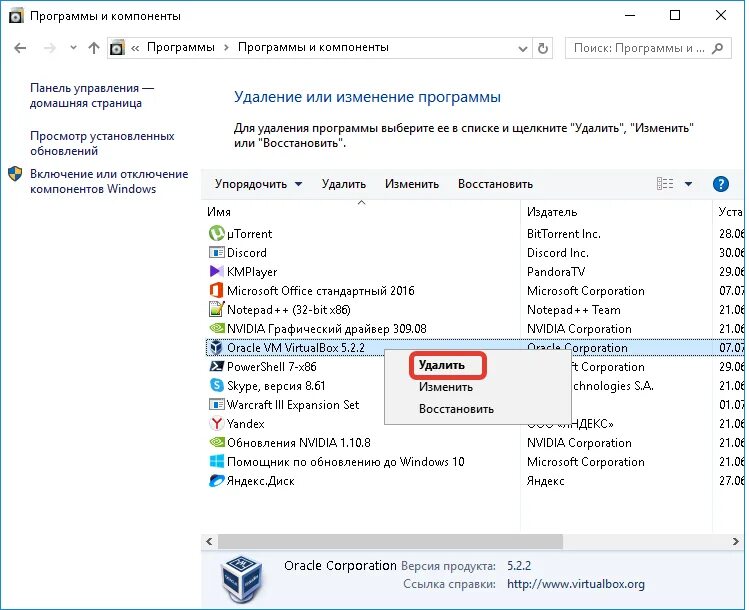The width and height of the screenshot is (749, 610).
Task: Click the chevron after Программы breadcrumb
Action: pyautogui.click(x=226, y=48)
